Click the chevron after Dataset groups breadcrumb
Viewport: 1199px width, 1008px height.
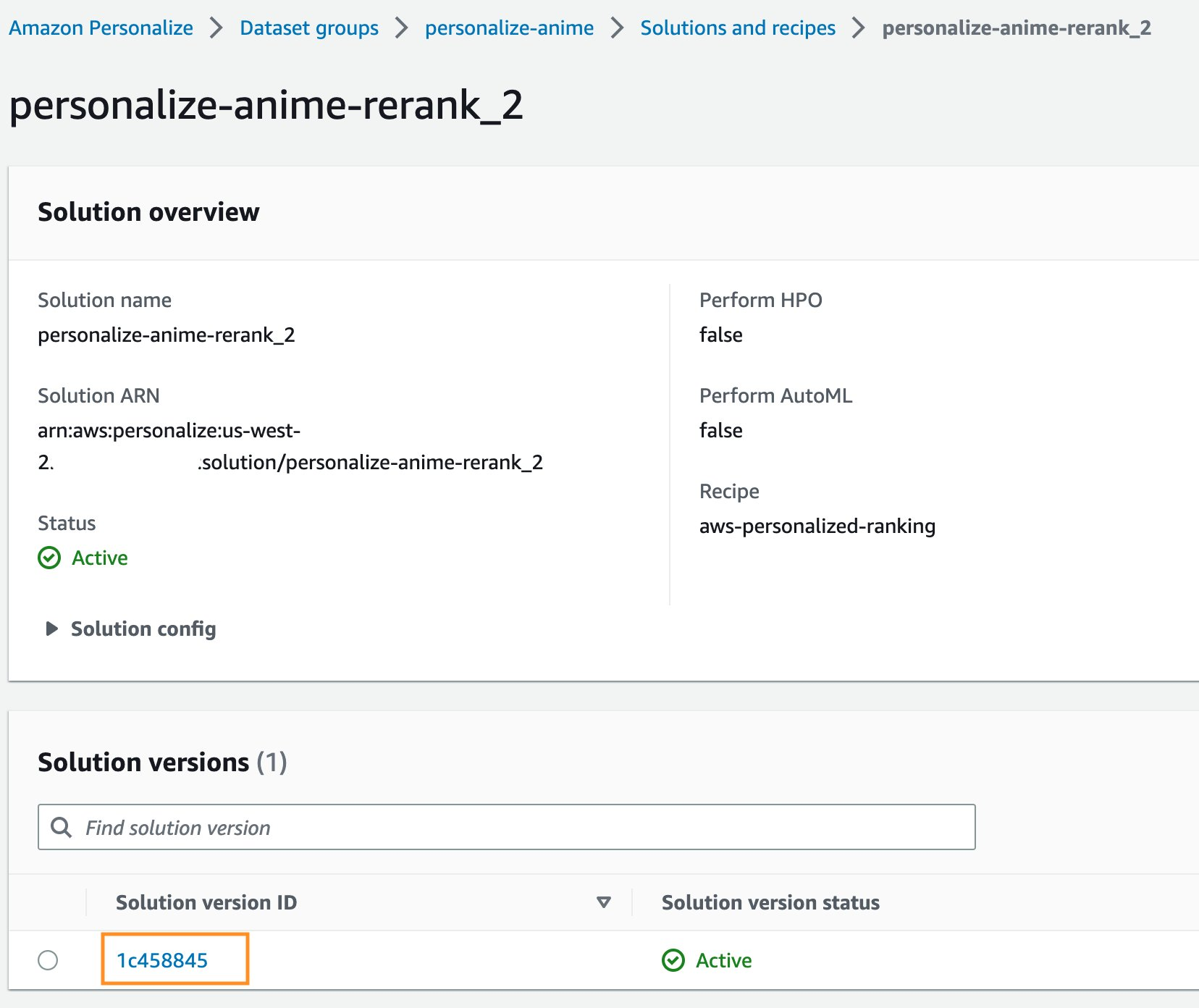point(401,28)
